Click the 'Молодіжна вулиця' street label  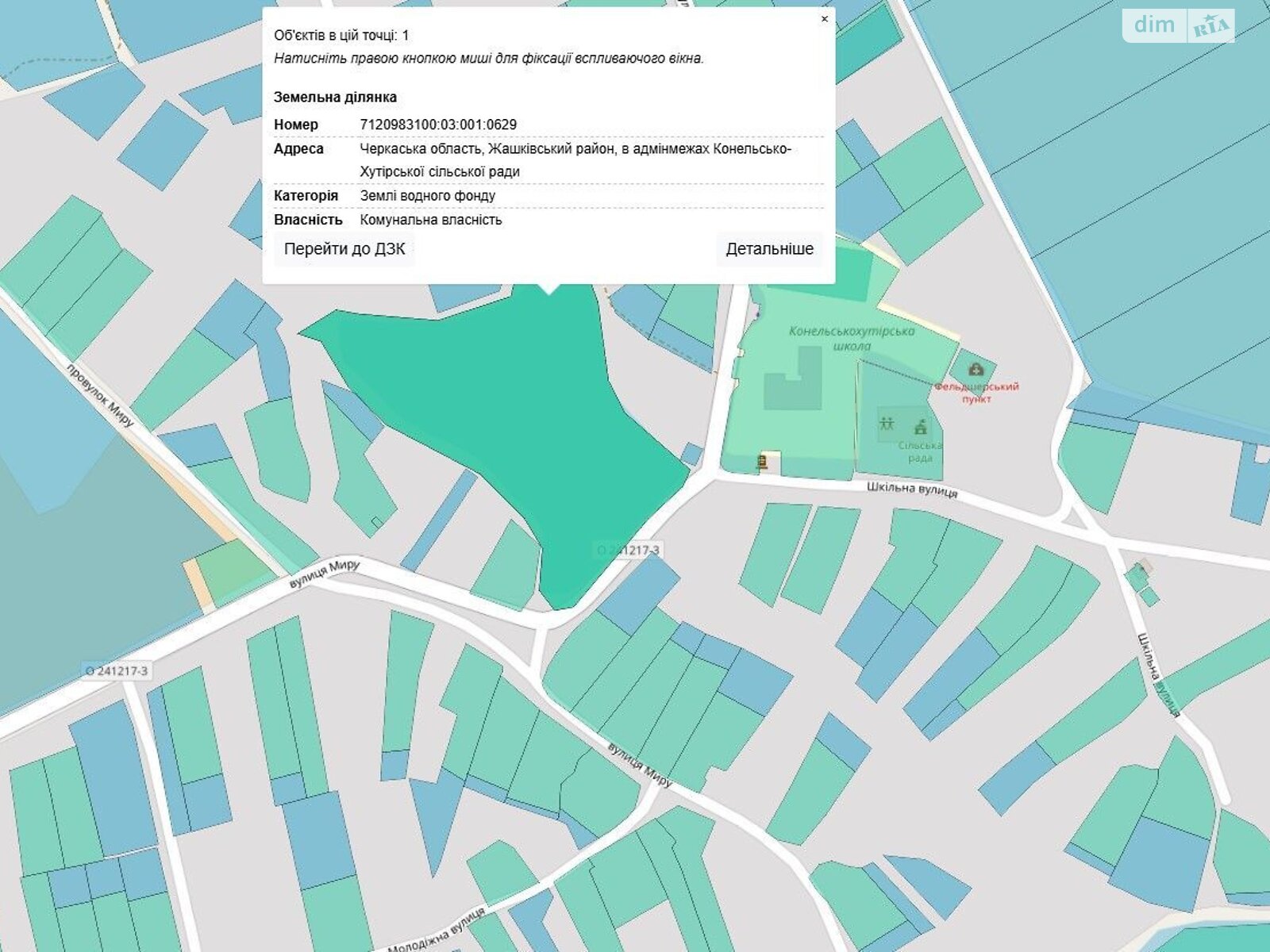point(437,930)
